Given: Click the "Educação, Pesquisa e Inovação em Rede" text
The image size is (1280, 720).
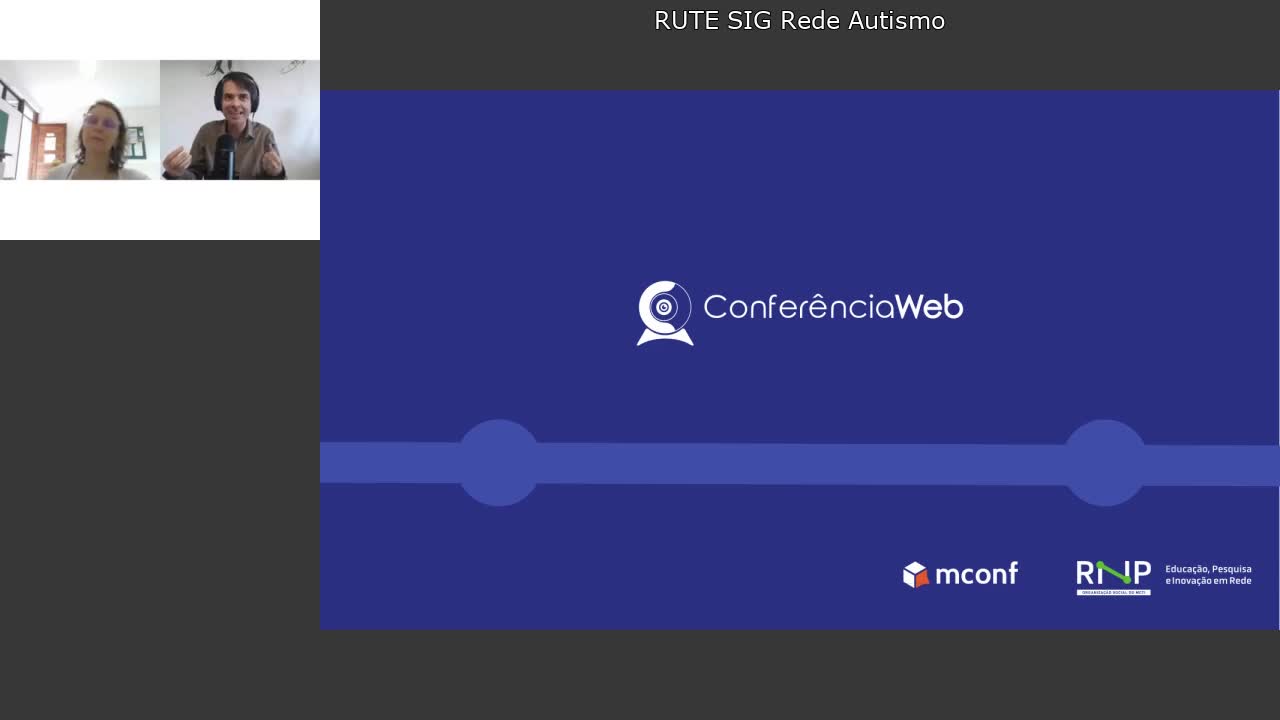Looking at the screenshot, I should [x=1208, y=575].
